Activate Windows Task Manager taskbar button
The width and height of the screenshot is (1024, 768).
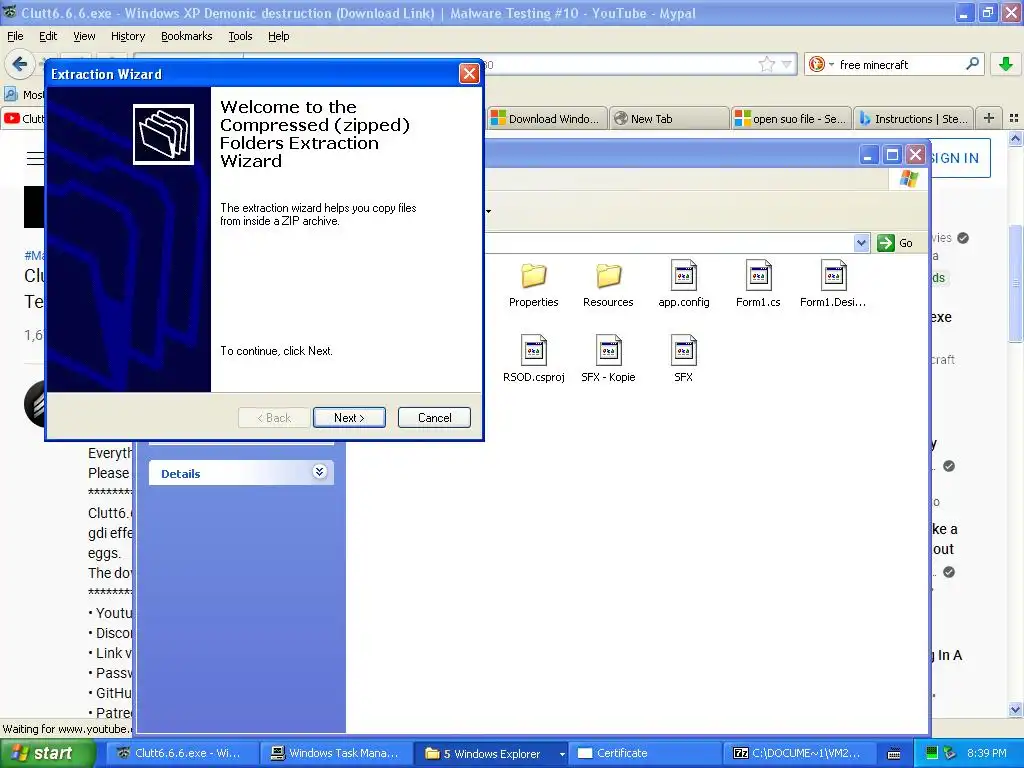coord(336,753)
